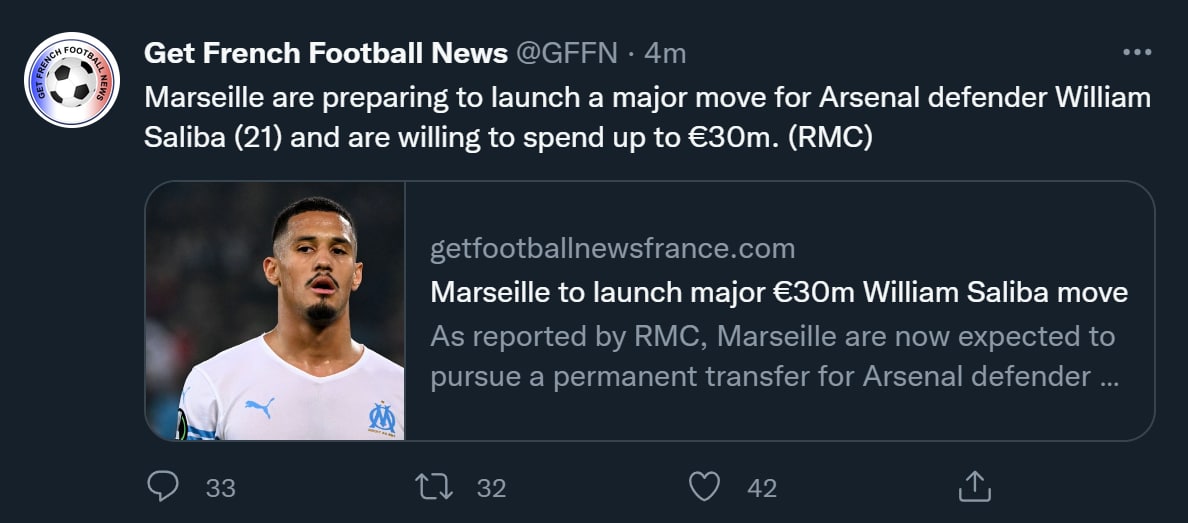This screenshot has width=1188, height=523.
Task: Click the Marseille crest on the white jersey
Action: click(382, 416)
